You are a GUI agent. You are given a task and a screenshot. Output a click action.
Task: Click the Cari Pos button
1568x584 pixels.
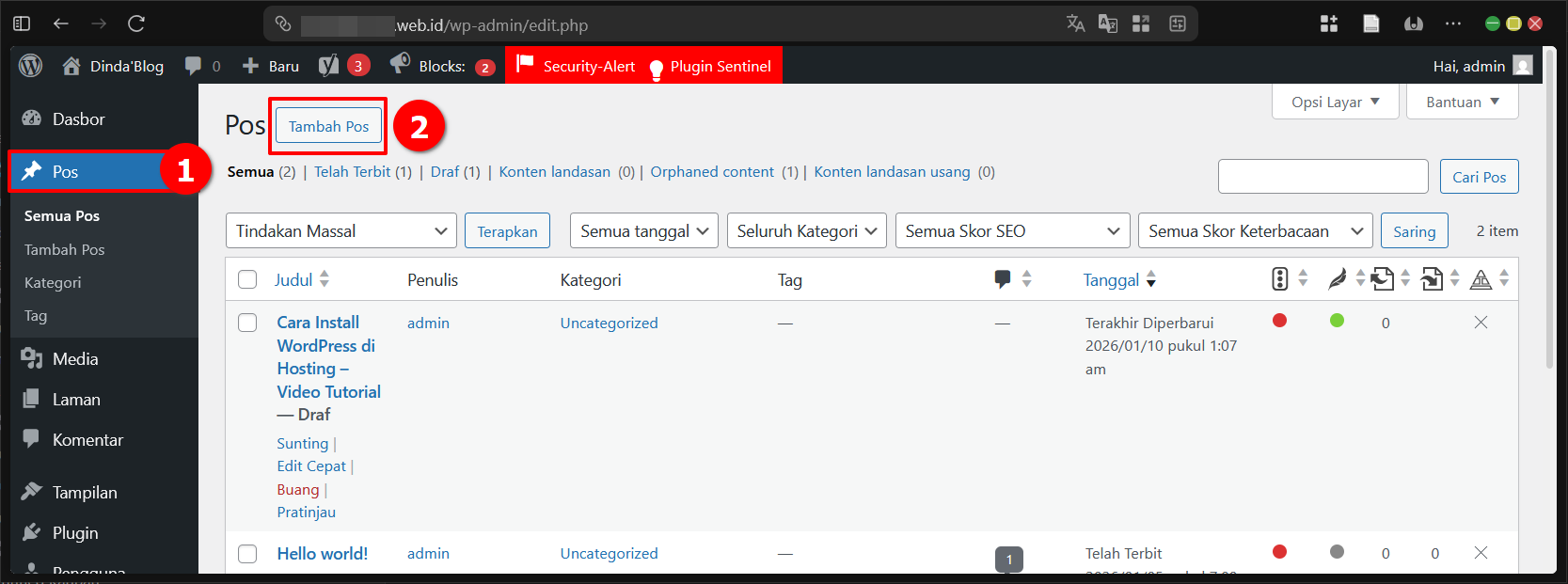(1479, 177)
